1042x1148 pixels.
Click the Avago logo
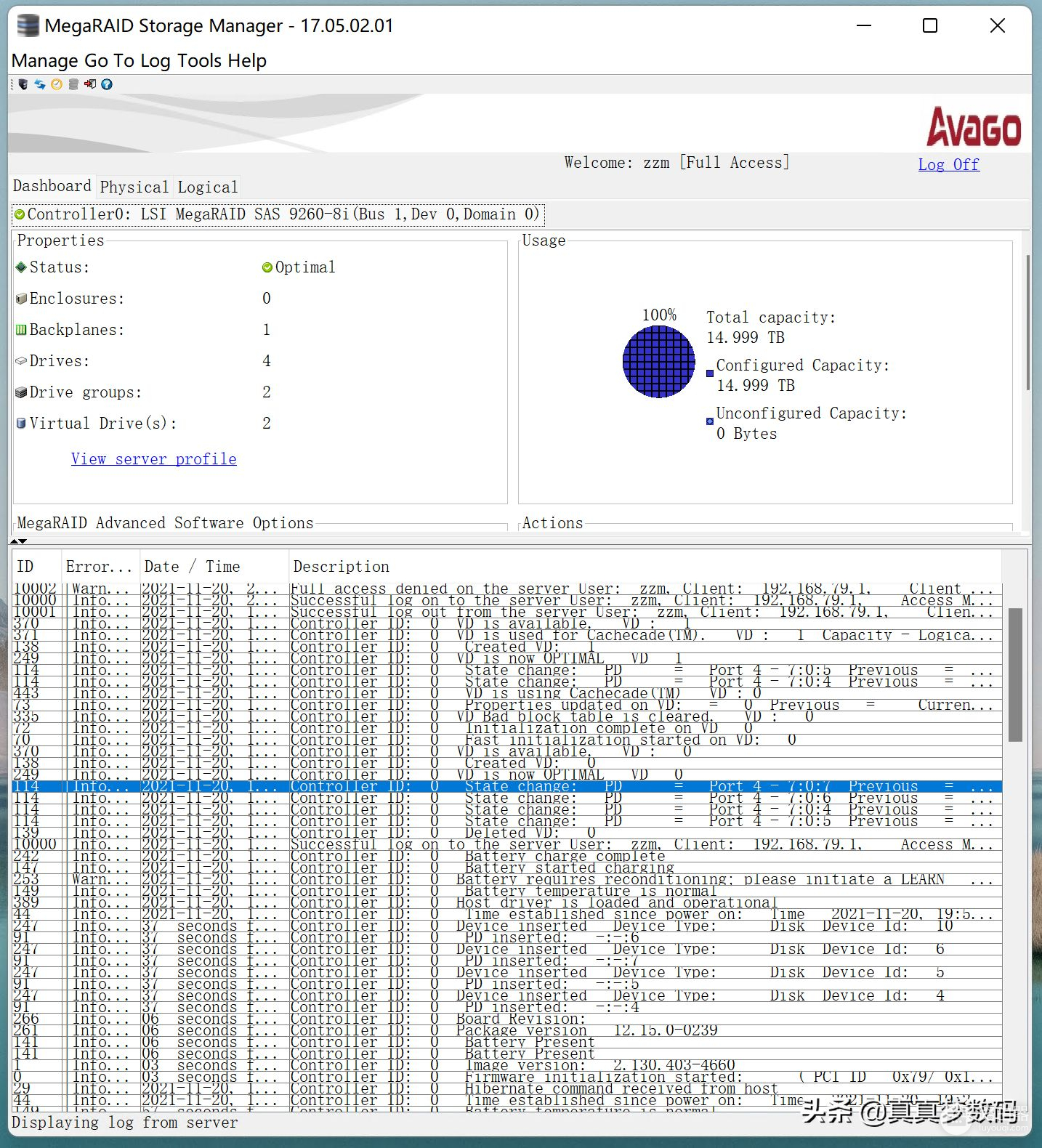(x=974, y=127)
